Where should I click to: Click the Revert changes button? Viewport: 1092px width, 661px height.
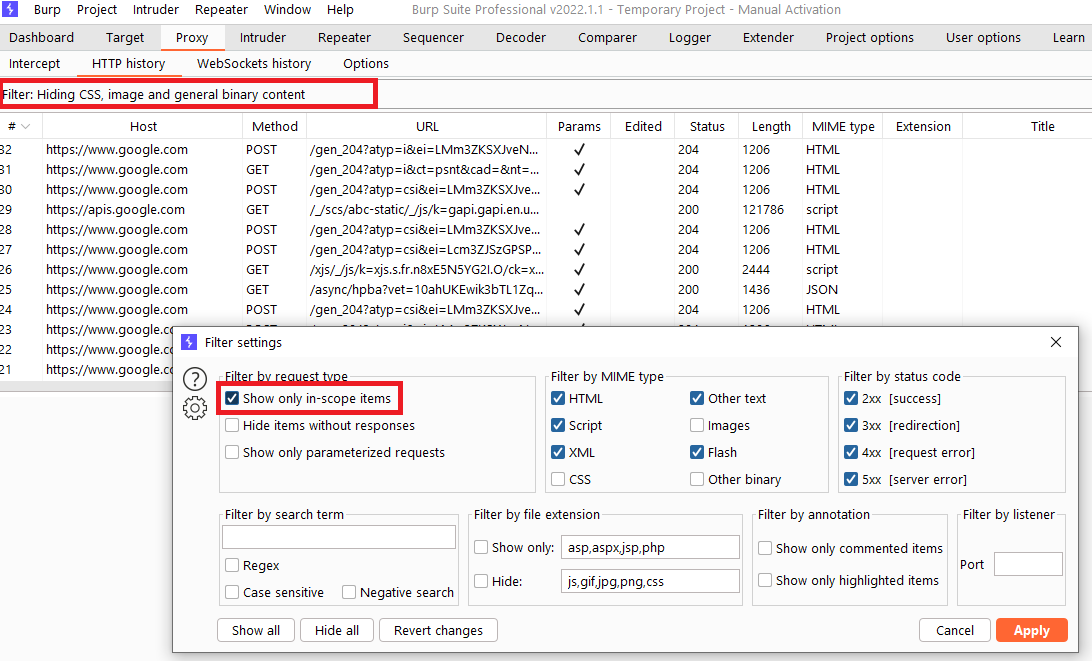tap(438, 630)
